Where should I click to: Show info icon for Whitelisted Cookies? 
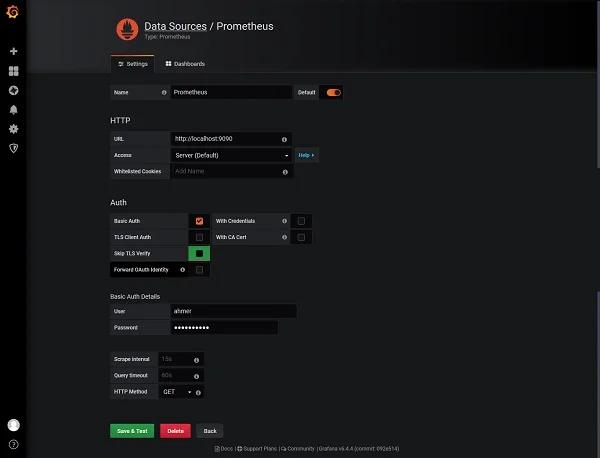[x=285, y=172]
